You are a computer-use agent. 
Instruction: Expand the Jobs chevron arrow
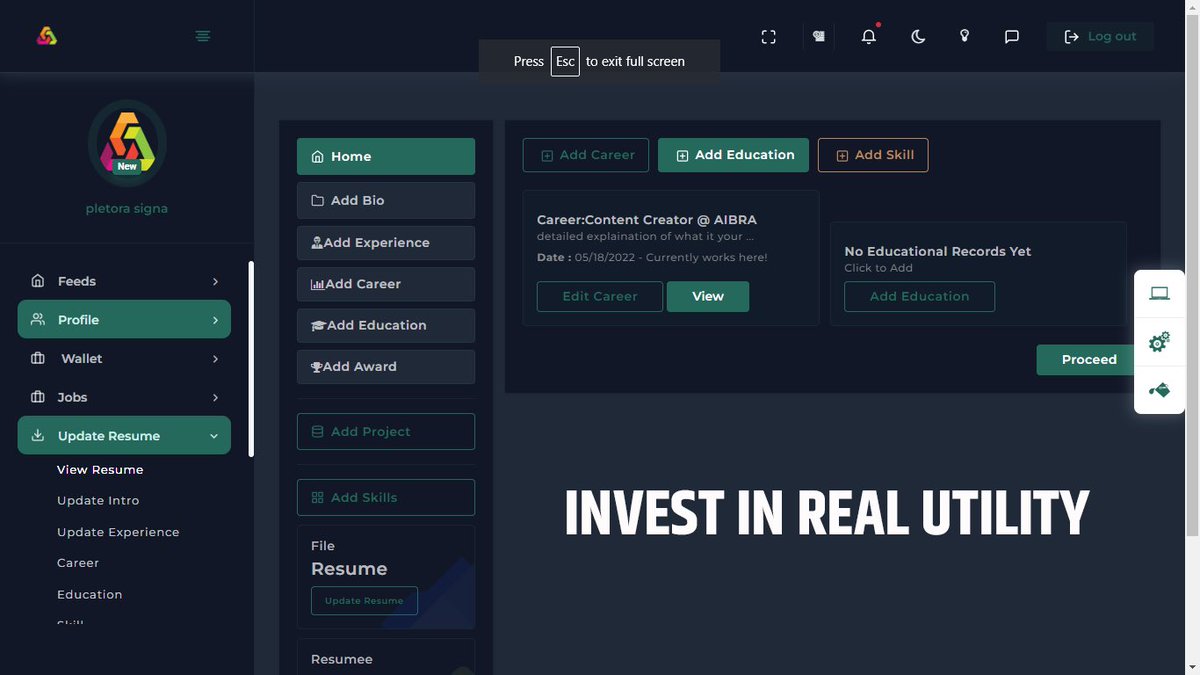coord(215,398)
